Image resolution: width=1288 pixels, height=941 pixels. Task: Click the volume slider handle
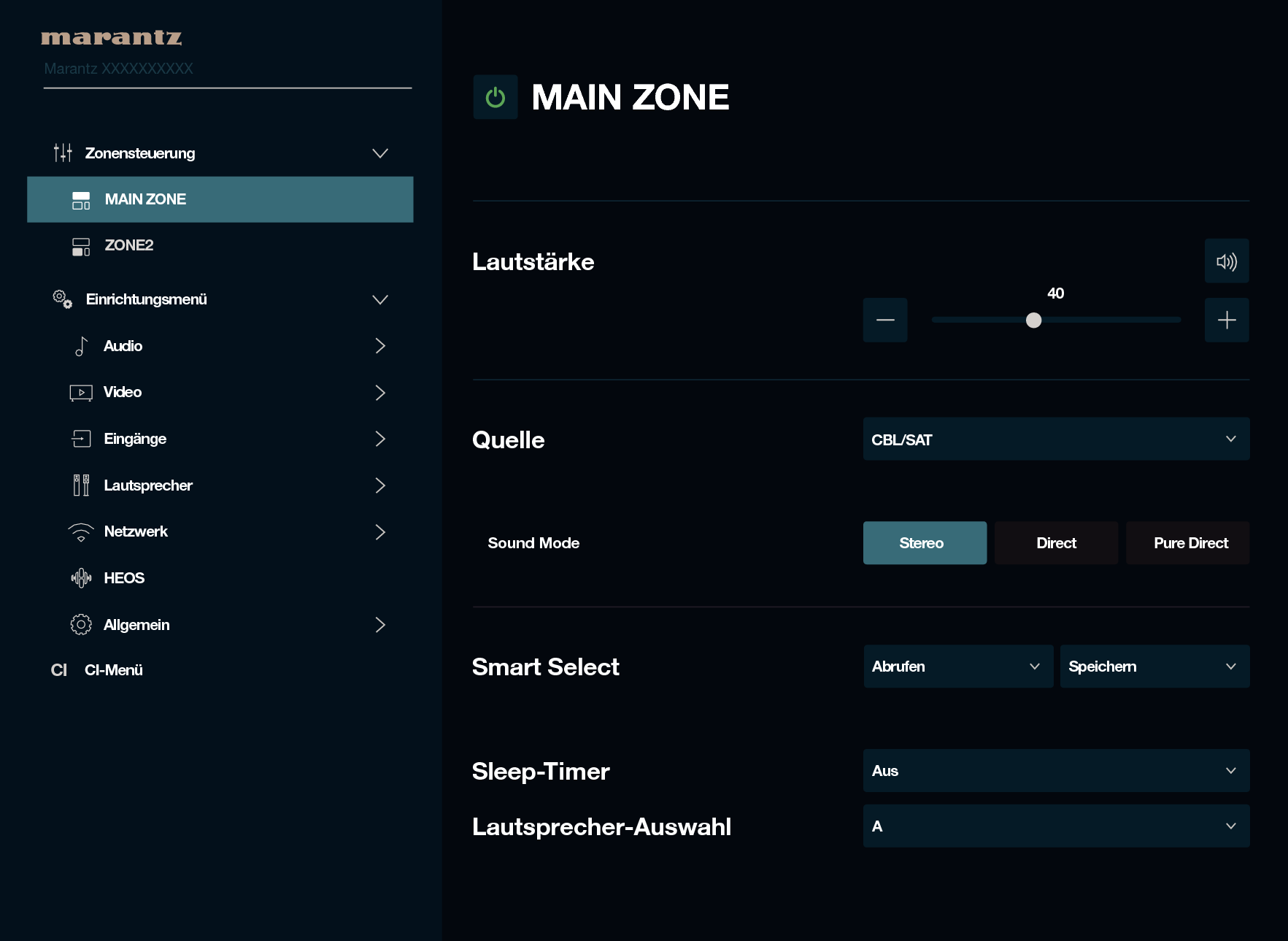pyautogui.click(x=1033, y=320)
